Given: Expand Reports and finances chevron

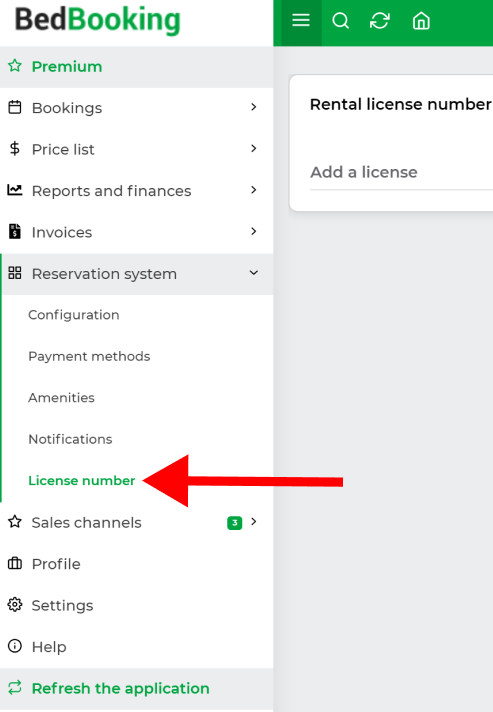Looking at the screenshot, I should click(254, 190).
